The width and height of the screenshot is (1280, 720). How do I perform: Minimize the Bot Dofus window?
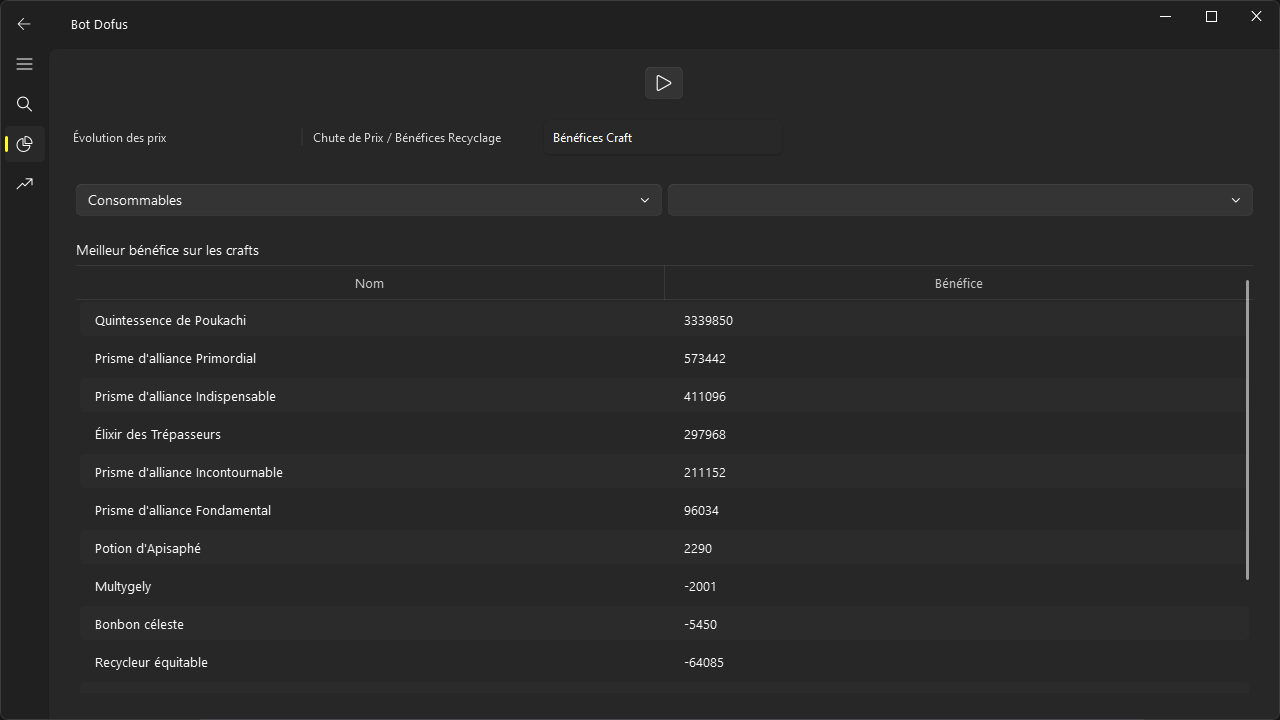pos(1166,16)
